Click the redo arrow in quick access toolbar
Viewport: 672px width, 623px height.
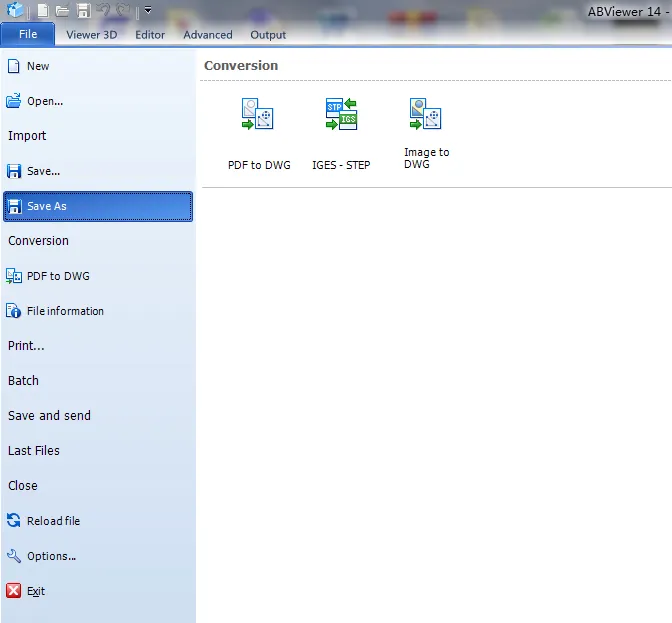tap(124, 11)
